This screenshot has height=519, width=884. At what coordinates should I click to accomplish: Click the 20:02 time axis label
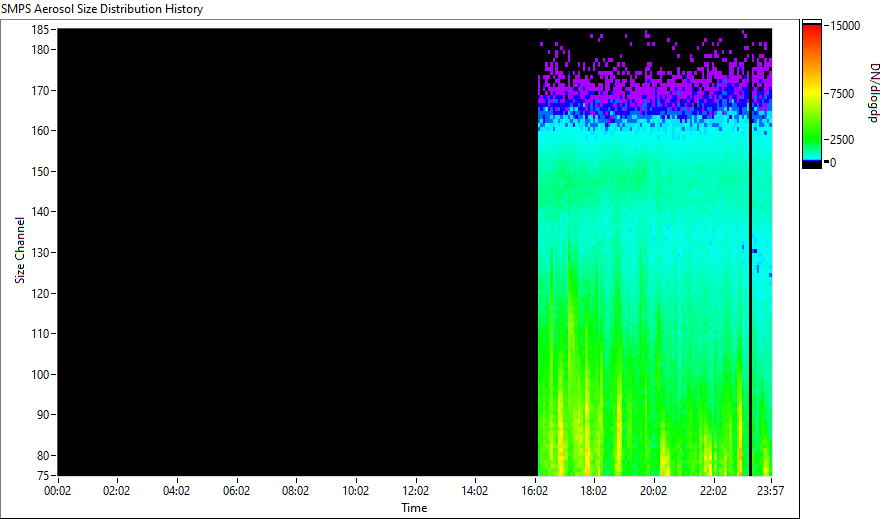[x=653, y=491]
